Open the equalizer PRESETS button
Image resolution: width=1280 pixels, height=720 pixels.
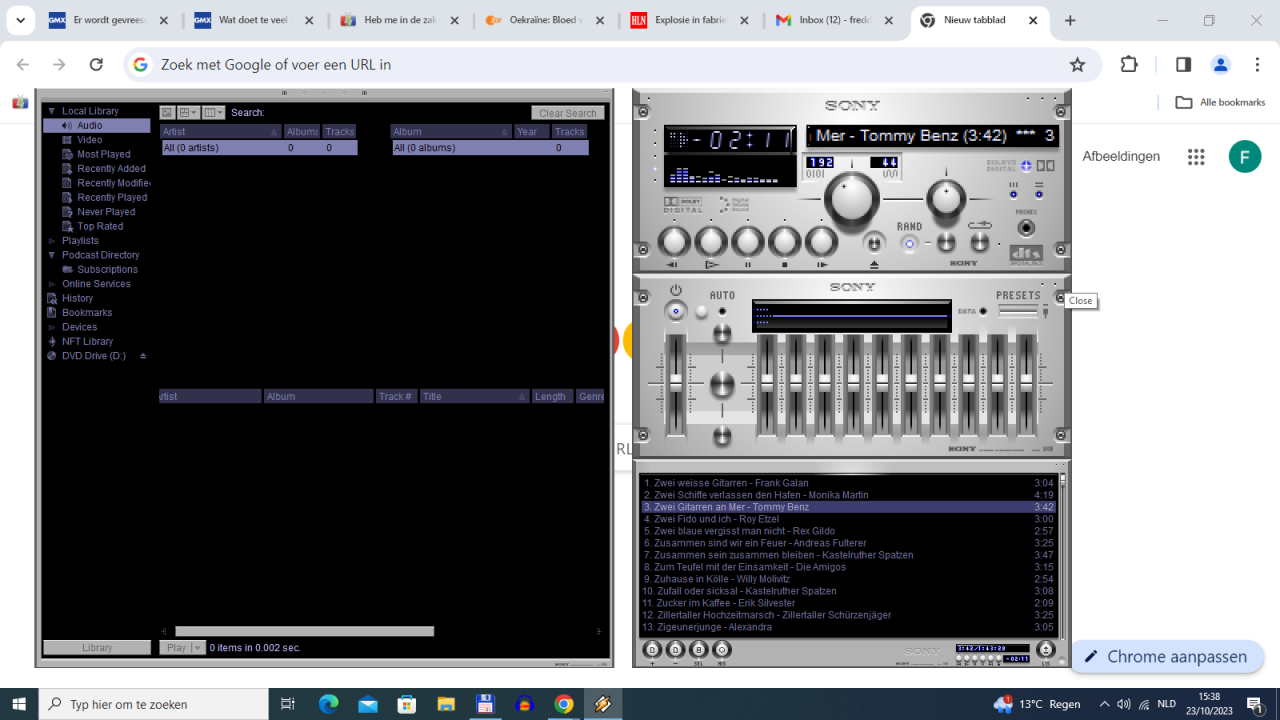click(x=1018, y=310)
